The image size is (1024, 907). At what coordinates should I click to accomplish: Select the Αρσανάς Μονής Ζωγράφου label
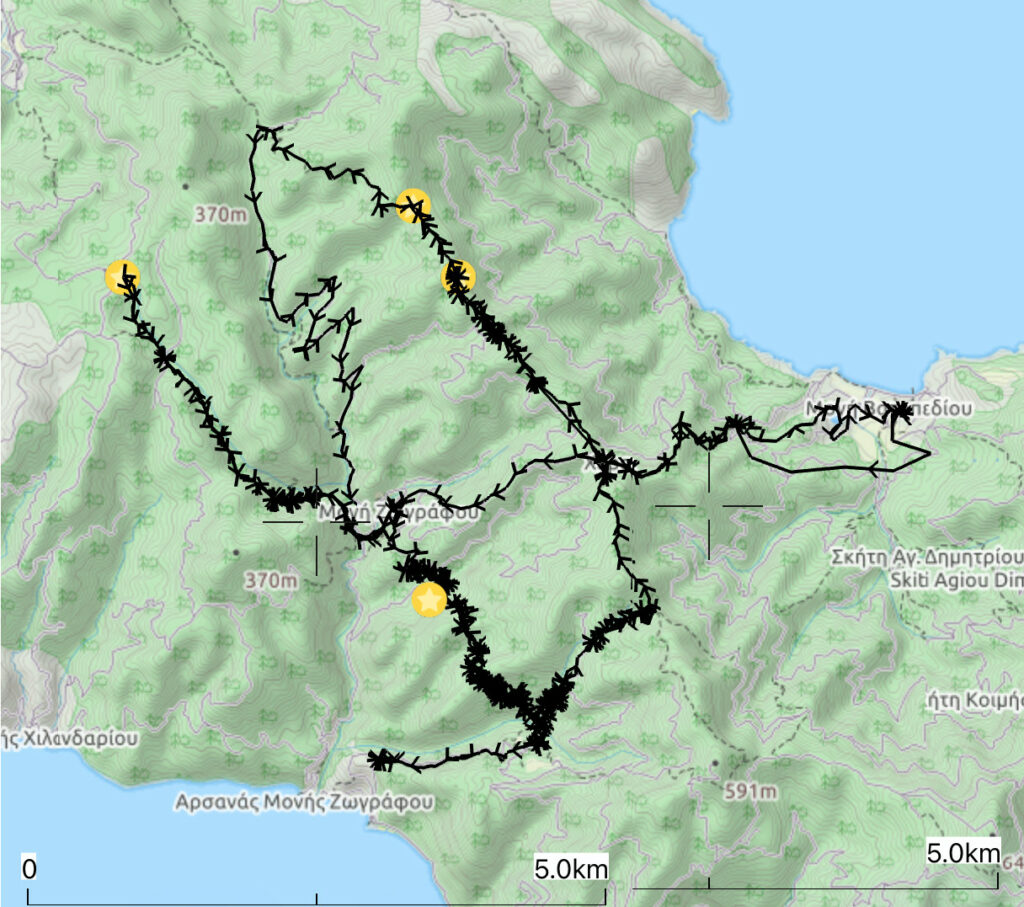tap(305, 801)
